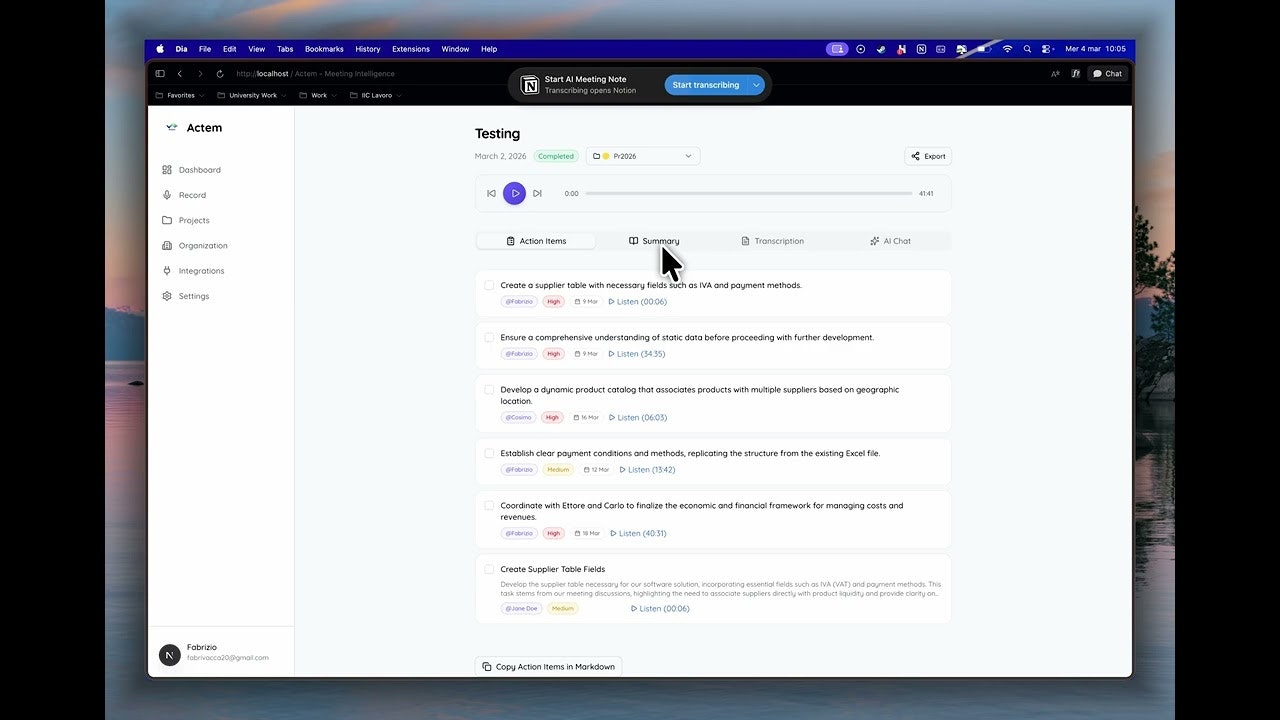
Task: Check off 'Ensure a comprehensive understanding of static data'
Action: click(x=489, y=337)
